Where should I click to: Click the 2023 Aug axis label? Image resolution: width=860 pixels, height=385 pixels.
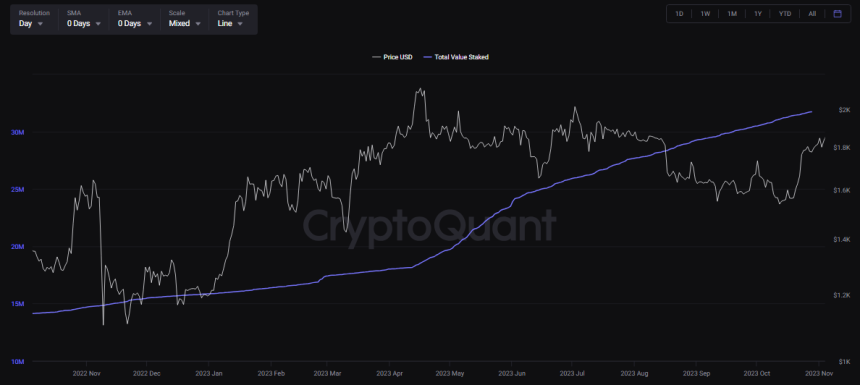(x=635, y=373)
